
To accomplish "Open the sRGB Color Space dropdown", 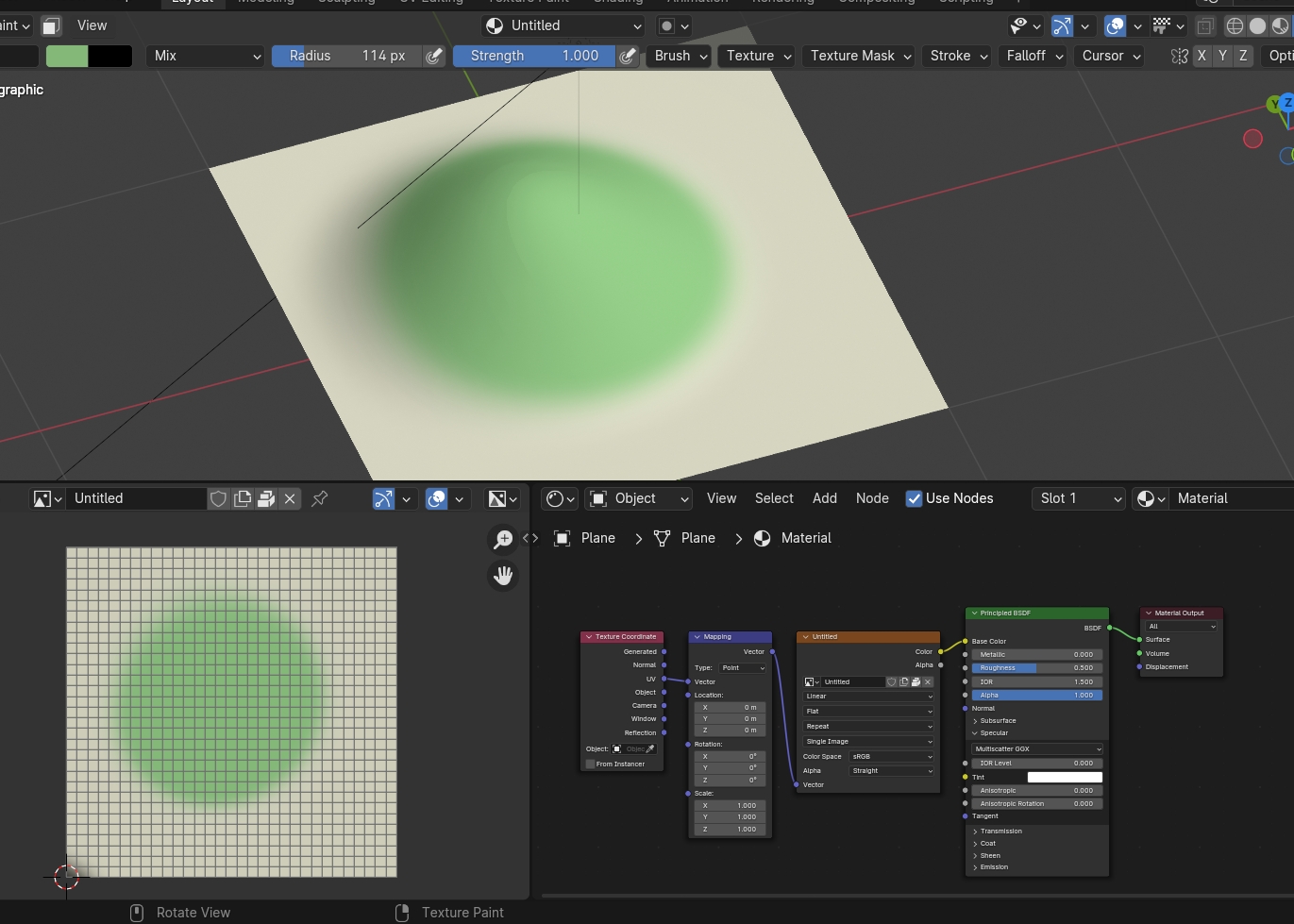I will click(892, 756).
